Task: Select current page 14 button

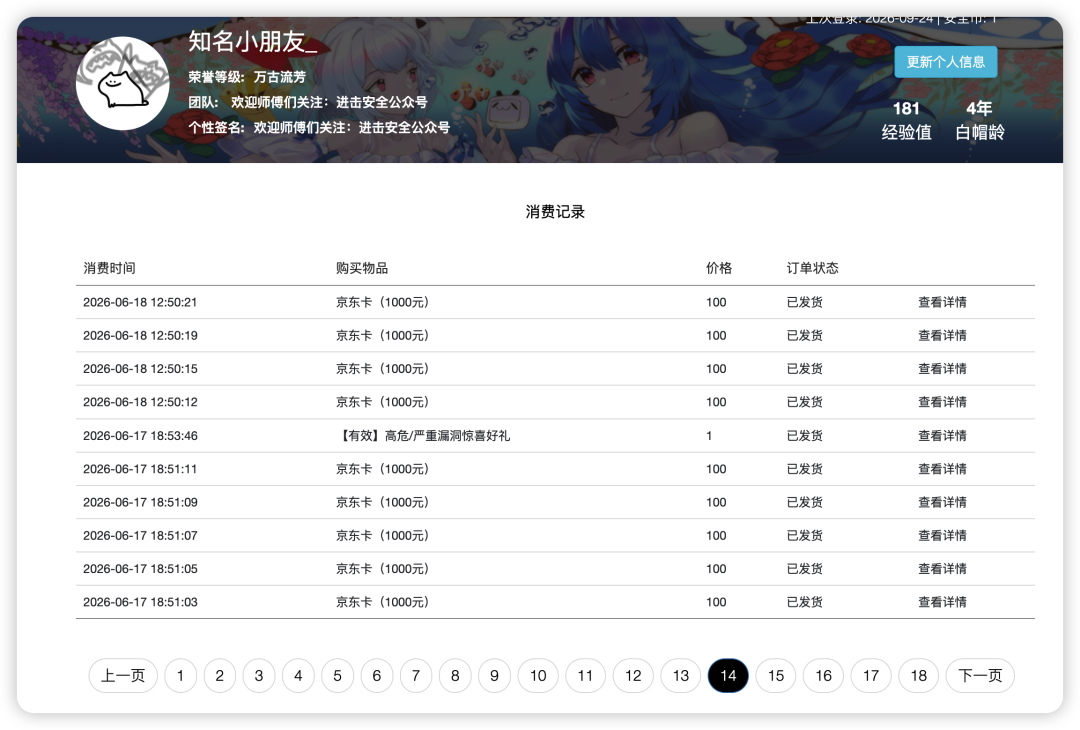Action: point(729,676)
